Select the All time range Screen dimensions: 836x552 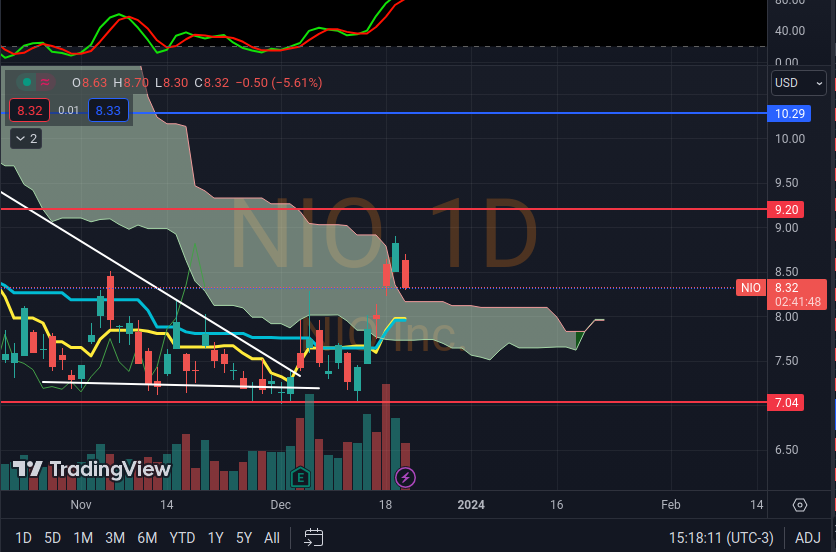272,538
